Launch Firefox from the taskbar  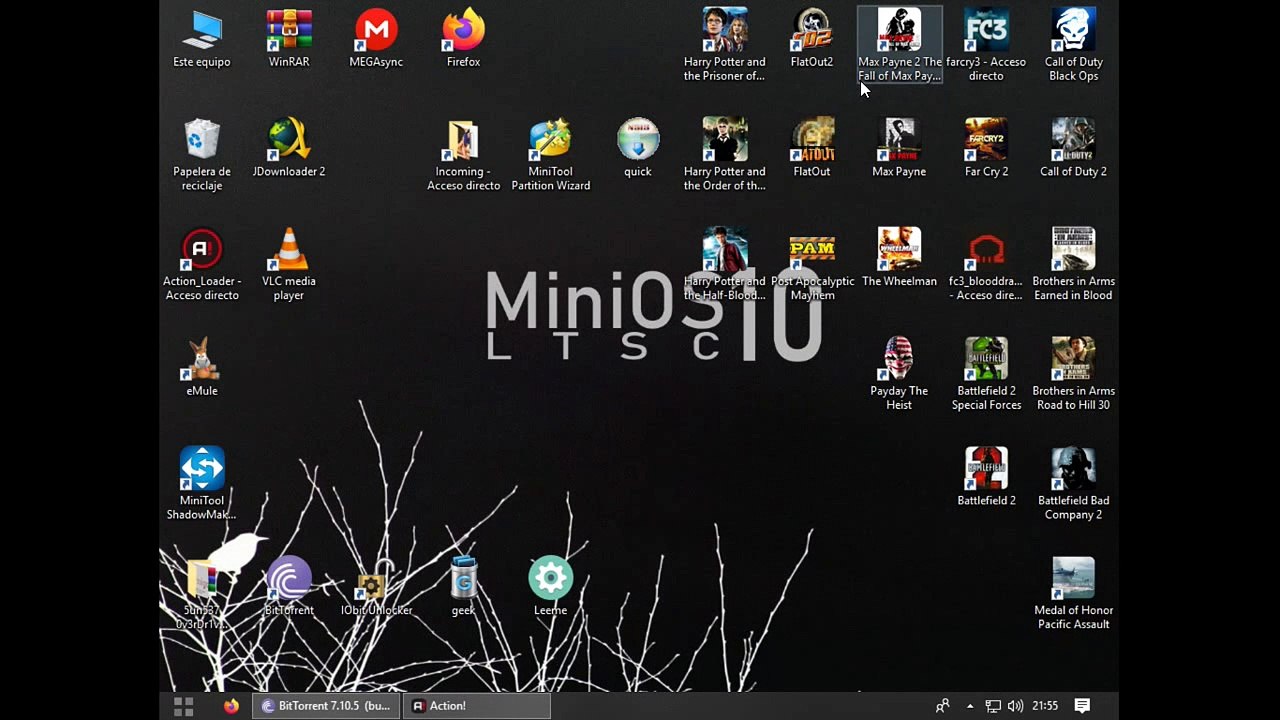[x=231, y=706]
